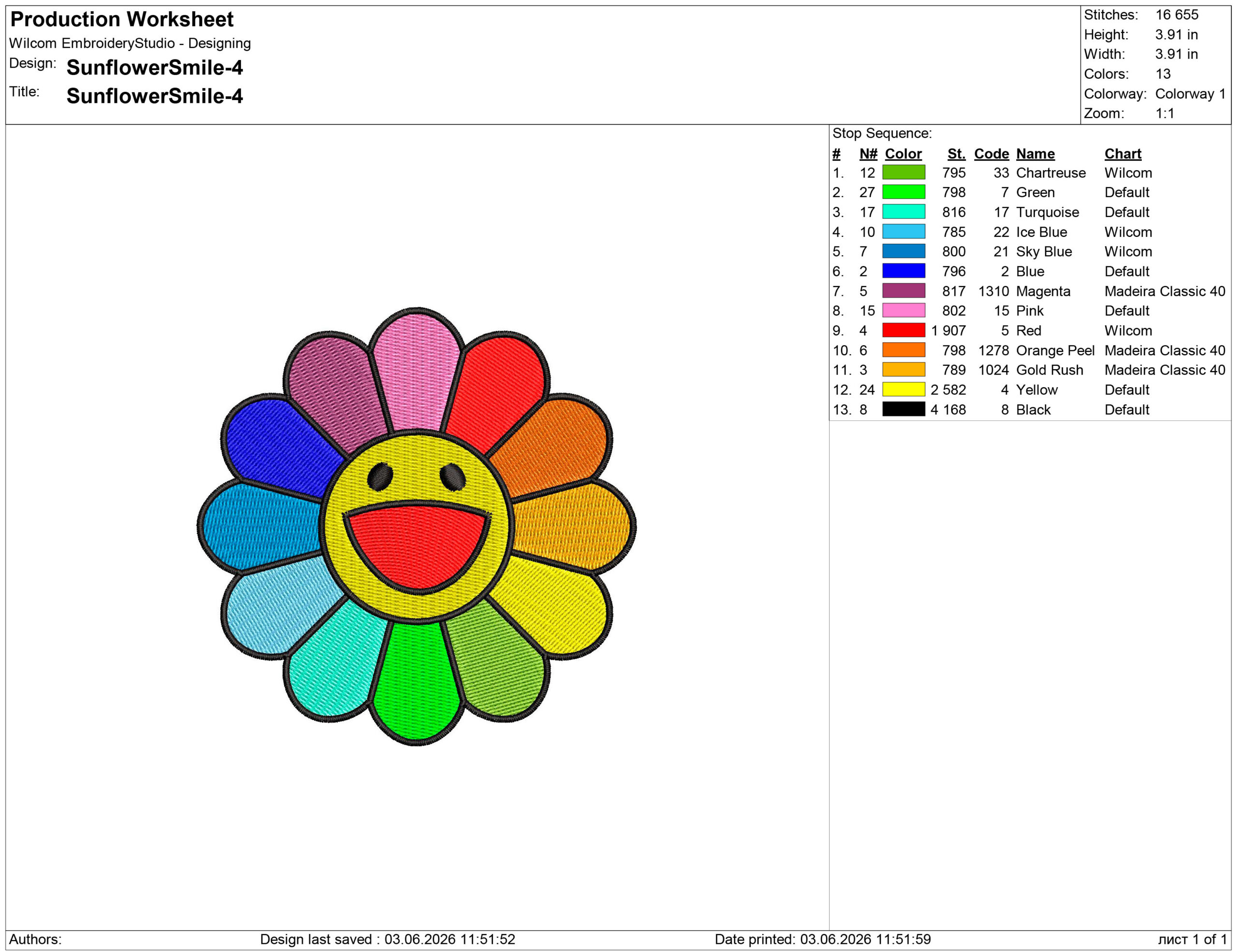The width and height of the screenshot is (1237, 952).
Task: Click the 'Sky Blue' thread name
Action: point(1044,251)
